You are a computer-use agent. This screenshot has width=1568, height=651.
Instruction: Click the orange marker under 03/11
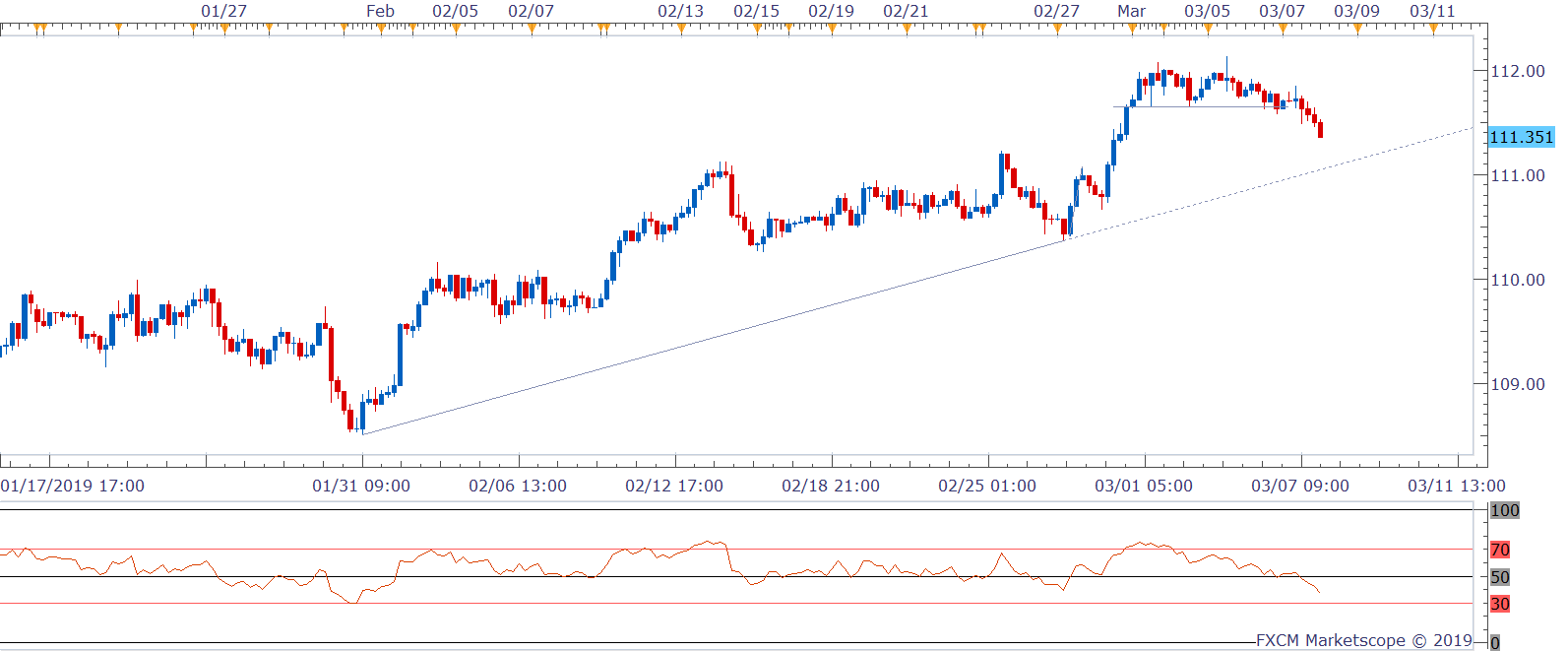coord(1433,28)
